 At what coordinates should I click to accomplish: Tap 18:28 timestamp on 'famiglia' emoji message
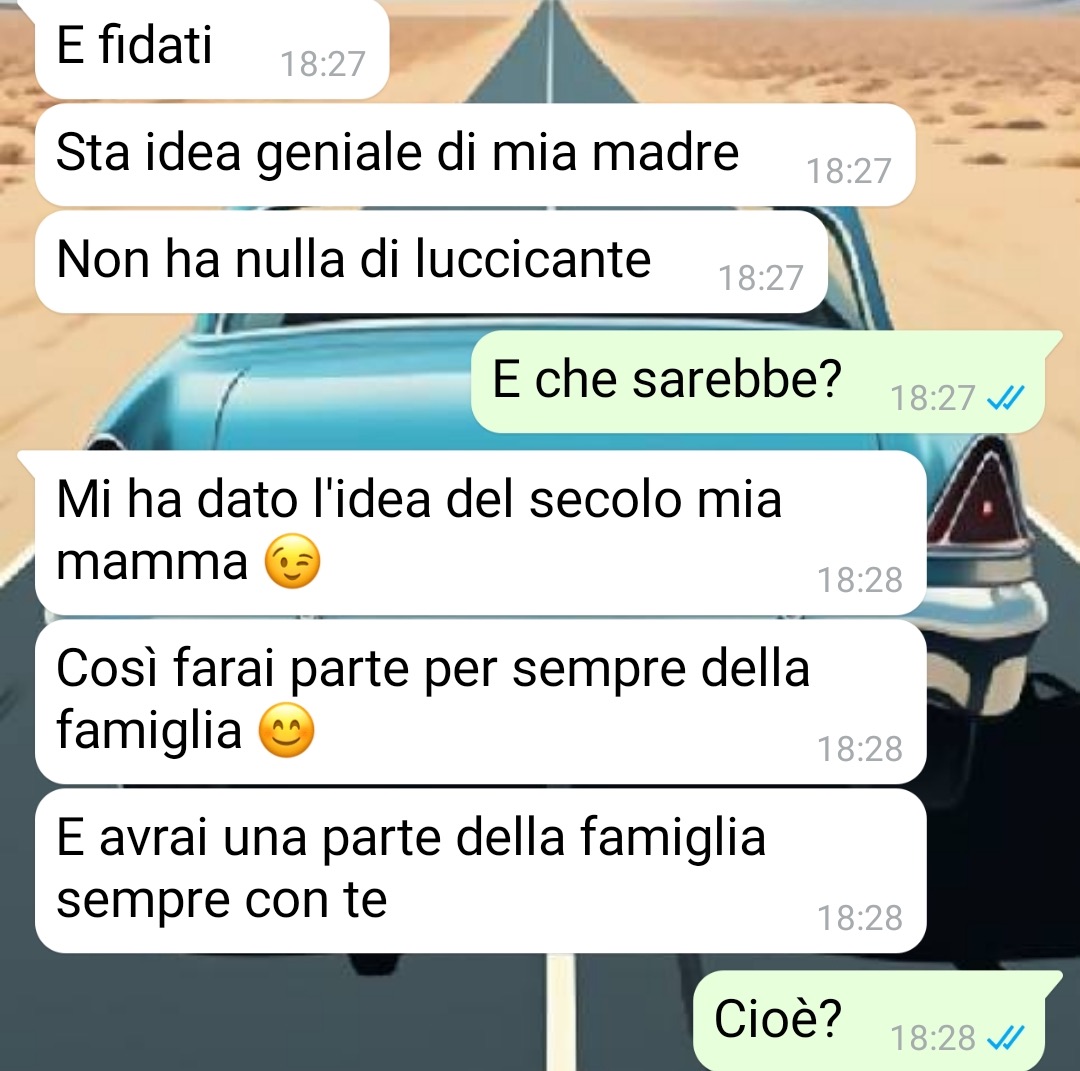tap(860, 749)
